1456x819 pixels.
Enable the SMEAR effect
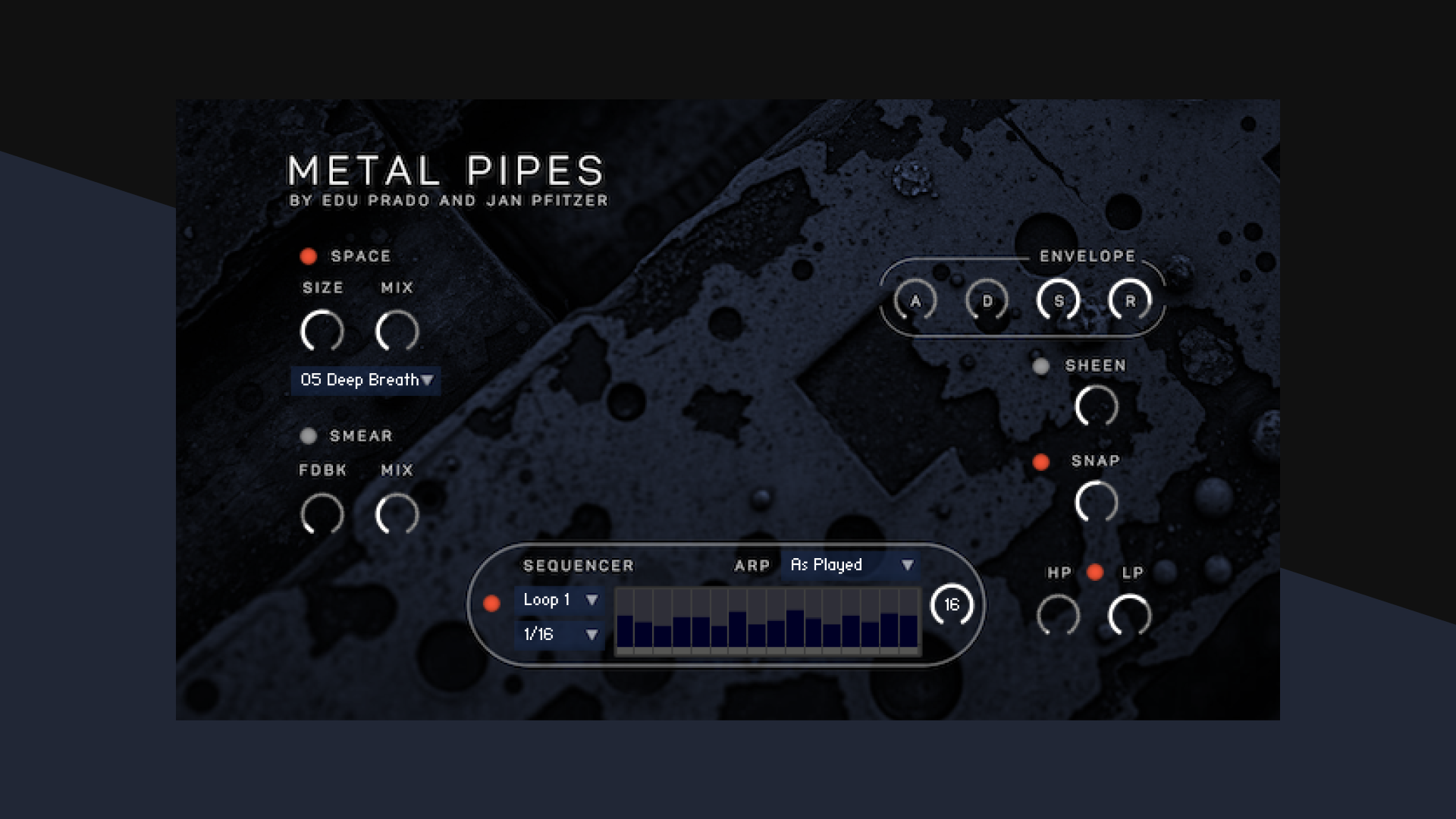point(308,436)
